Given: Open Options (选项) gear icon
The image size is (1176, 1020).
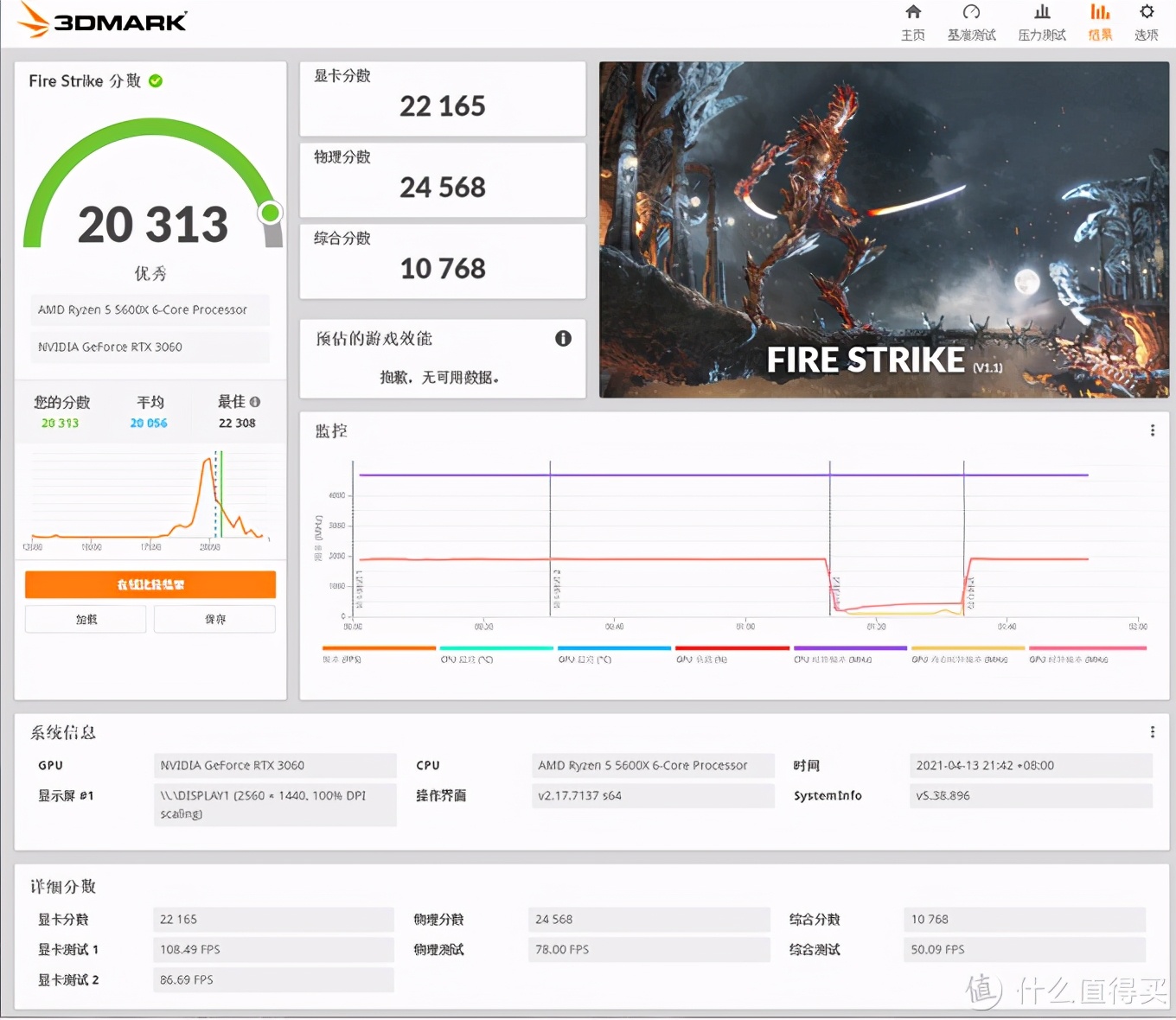Looking at the screenshot, I should click(x=1147, y=13).
